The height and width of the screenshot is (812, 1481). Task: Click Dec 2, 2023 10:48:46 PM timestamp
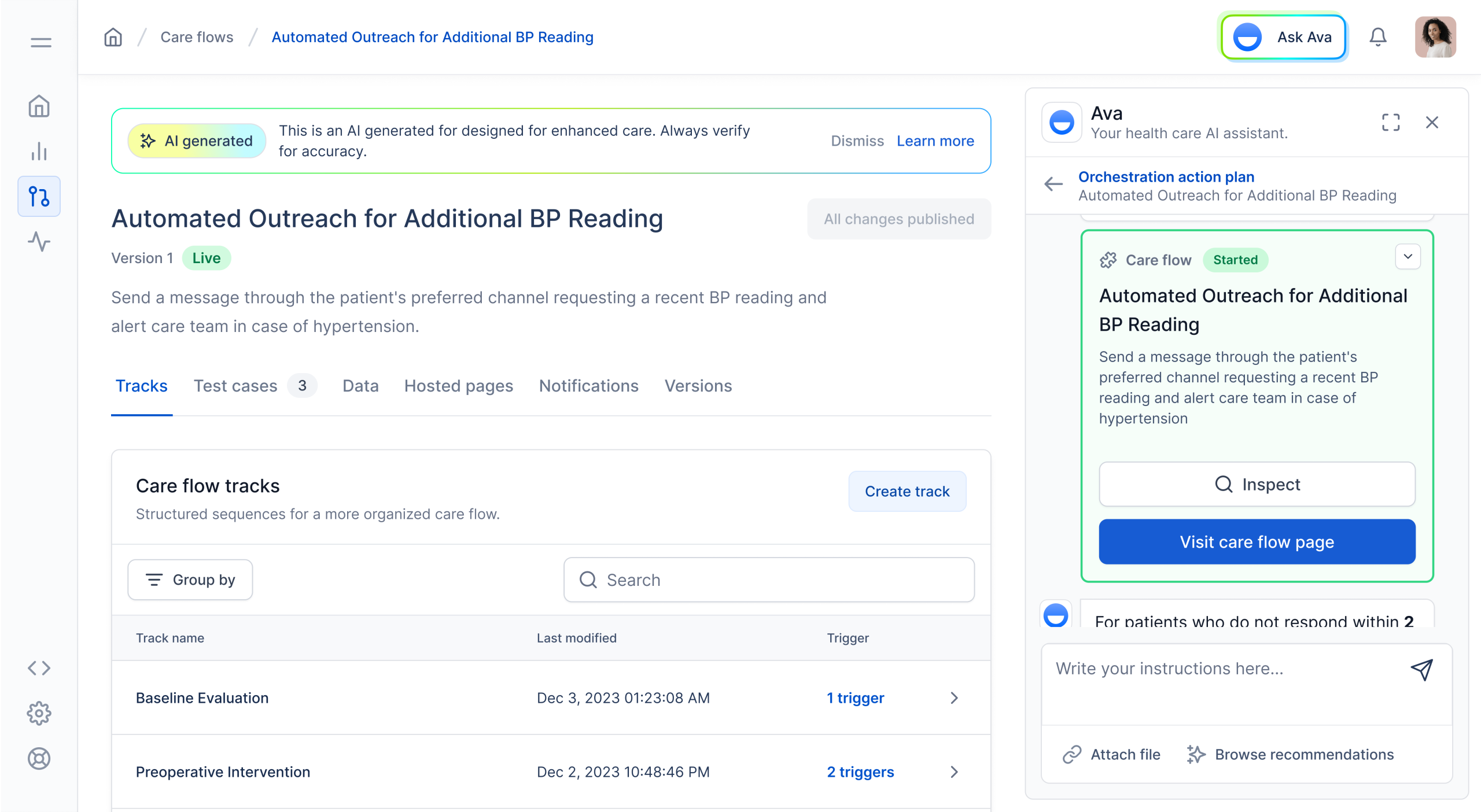tap(623, 772)
